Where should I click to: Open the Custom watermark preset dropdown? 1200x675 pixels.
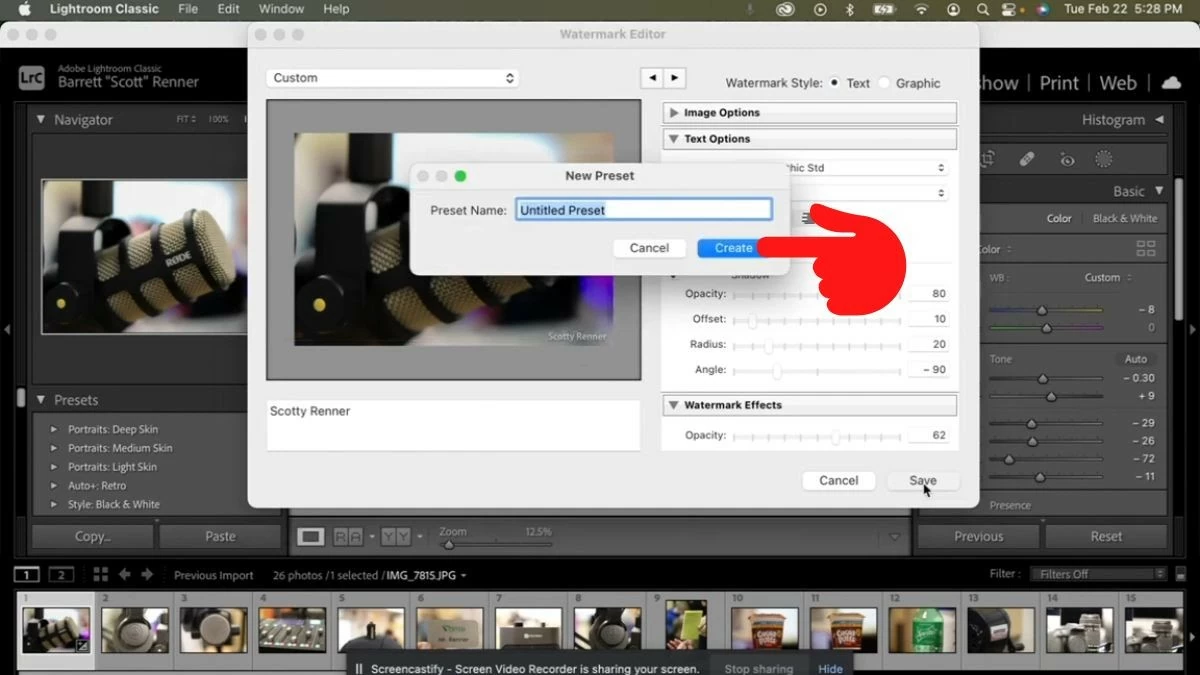coord(392,77)
